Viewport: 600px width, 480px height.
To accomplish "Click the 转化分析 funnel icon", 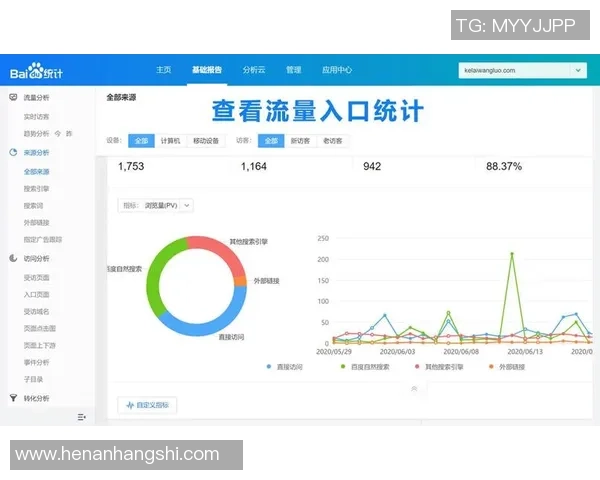I will click(x=13, y=398).
